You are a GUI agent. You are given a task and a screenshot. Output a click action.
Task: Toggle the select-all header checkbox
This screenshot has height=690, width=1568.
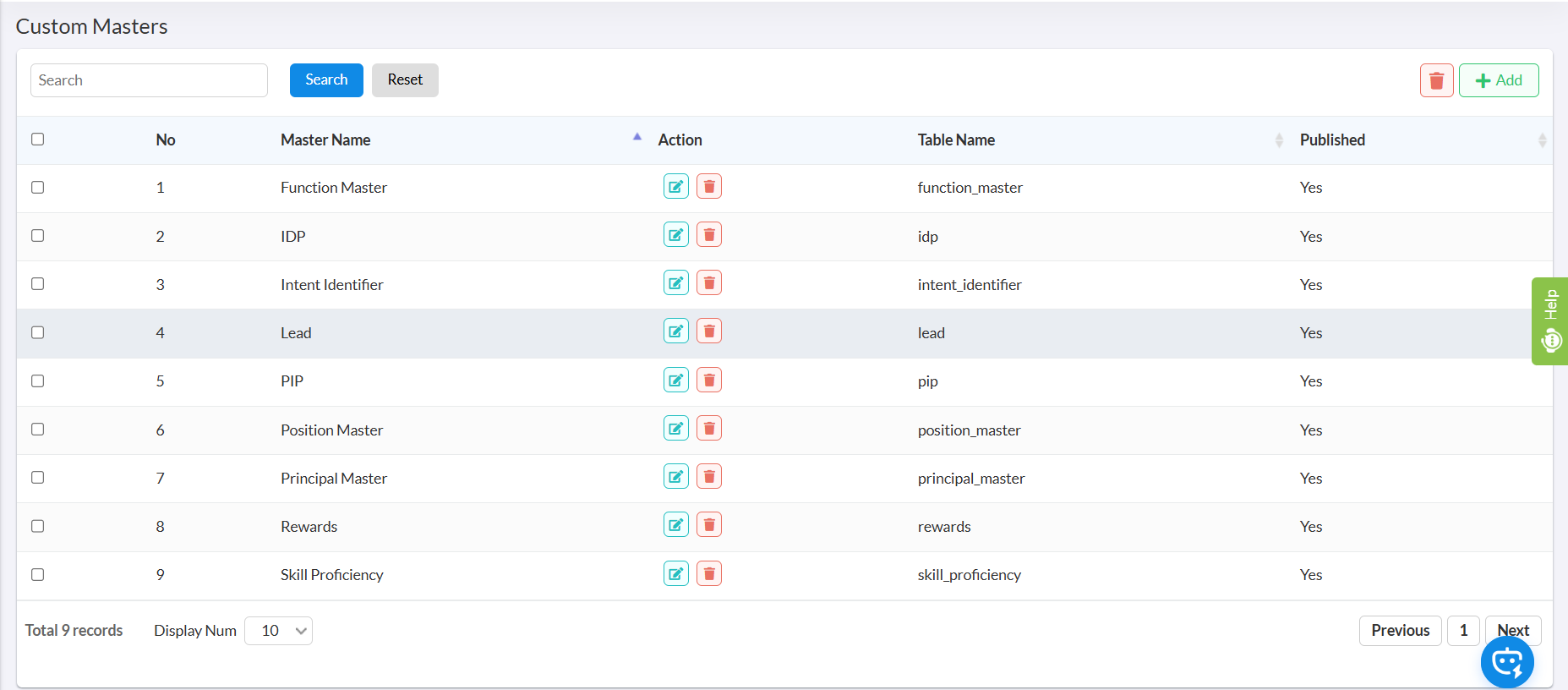click(x=38, y=140)
